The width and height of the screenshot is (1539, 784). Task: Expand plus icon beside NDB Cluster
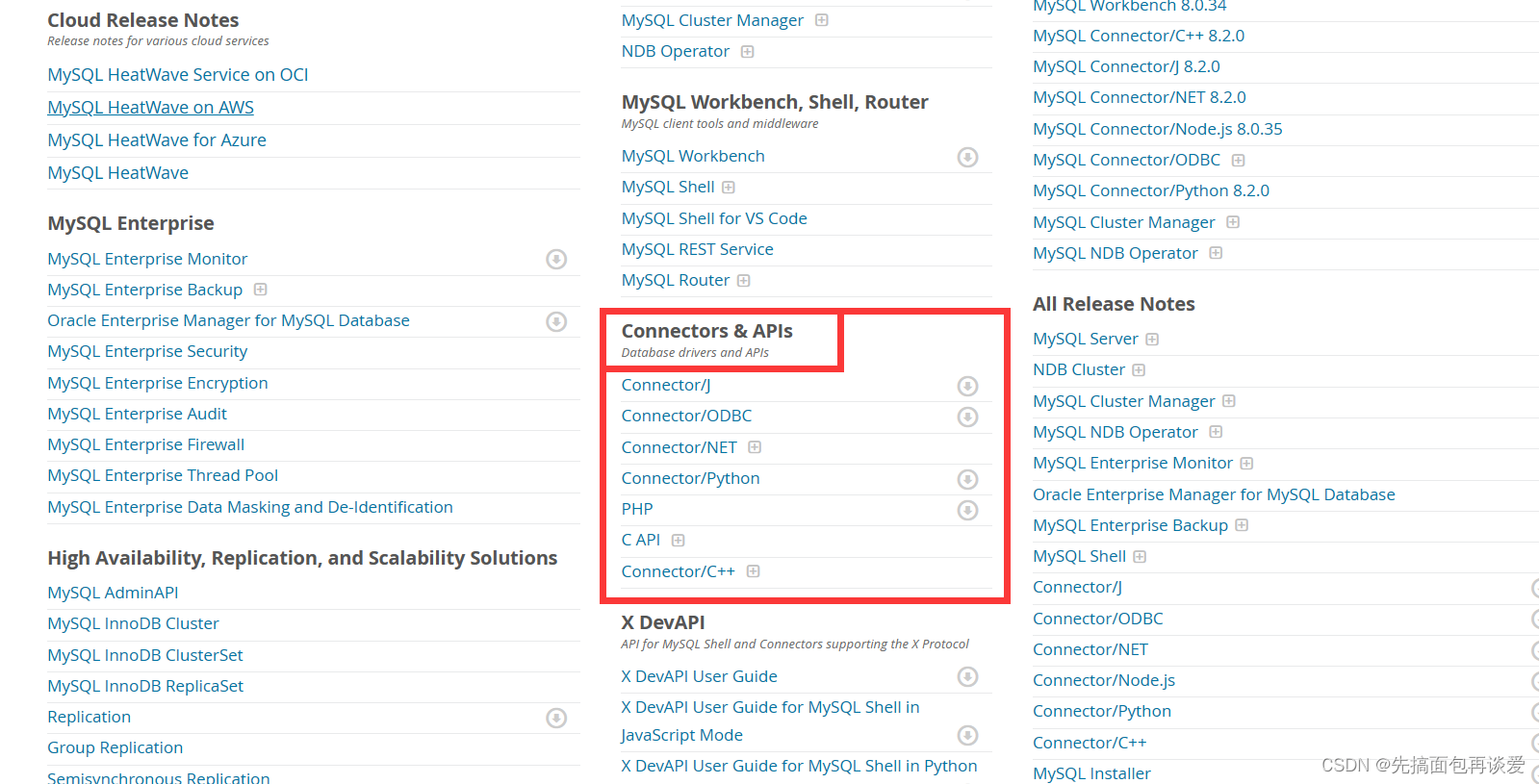[1140, 370]
